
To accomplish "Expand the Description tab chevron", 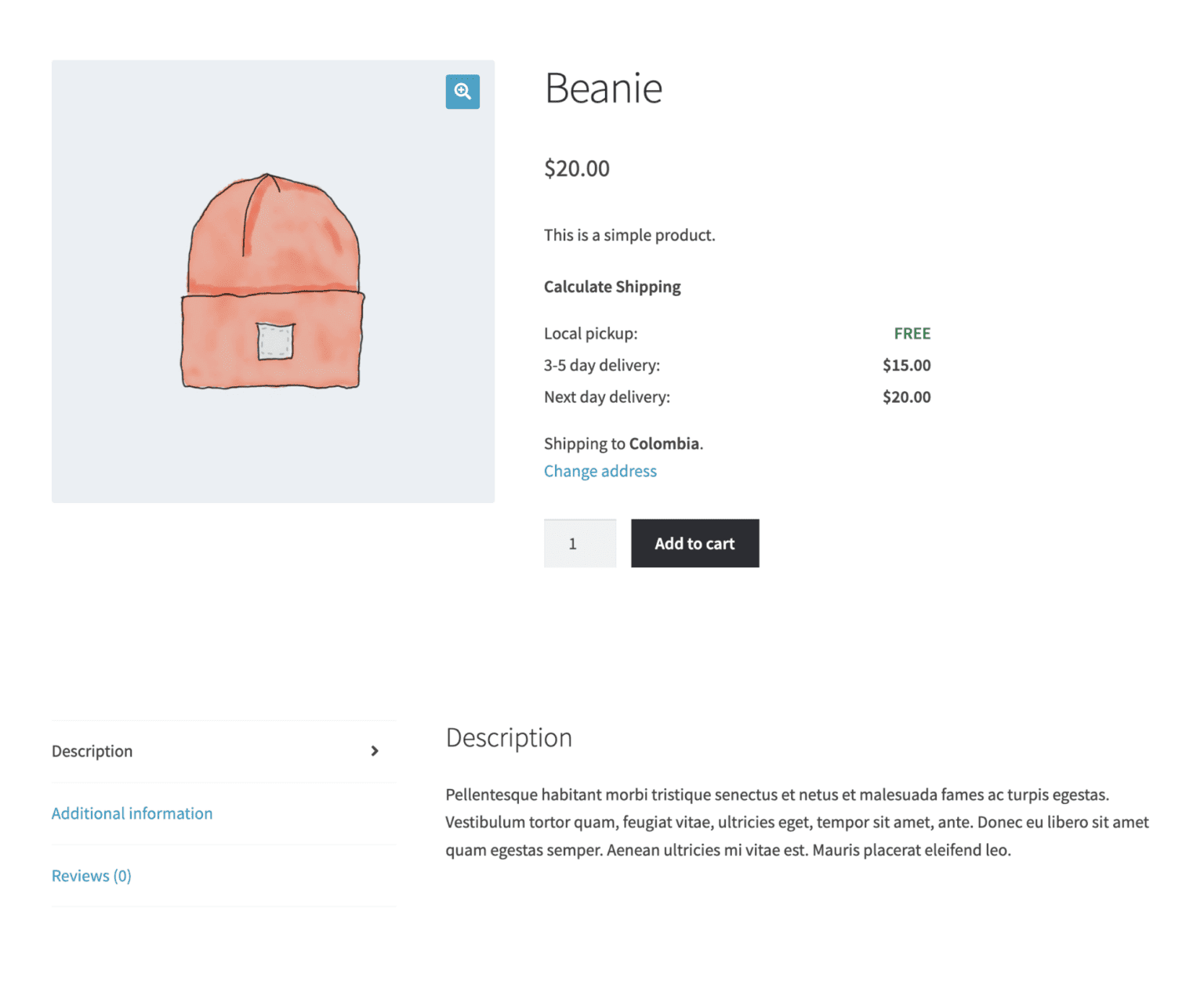I will 375,751.
